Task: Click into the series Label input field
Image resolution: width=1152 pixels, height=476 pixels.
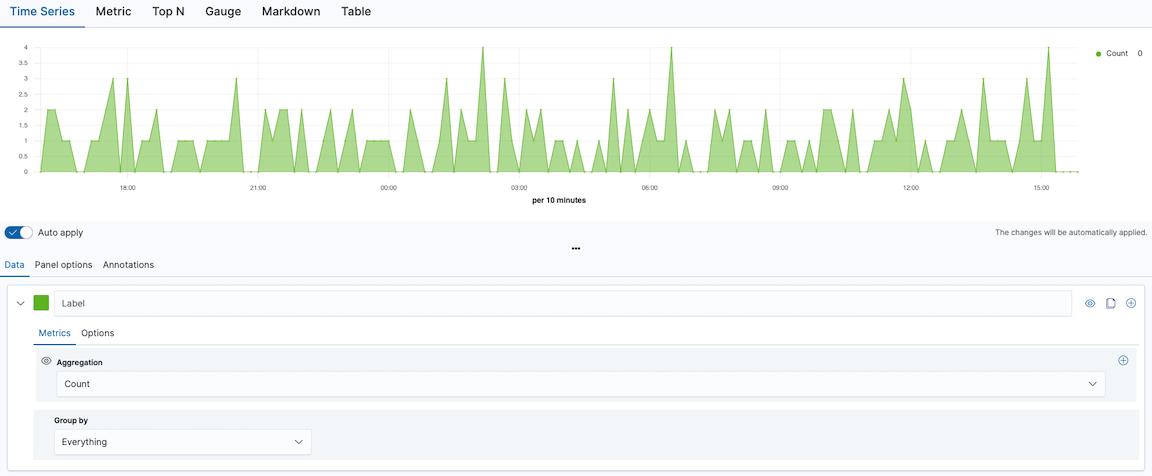Action: point(565,303)
